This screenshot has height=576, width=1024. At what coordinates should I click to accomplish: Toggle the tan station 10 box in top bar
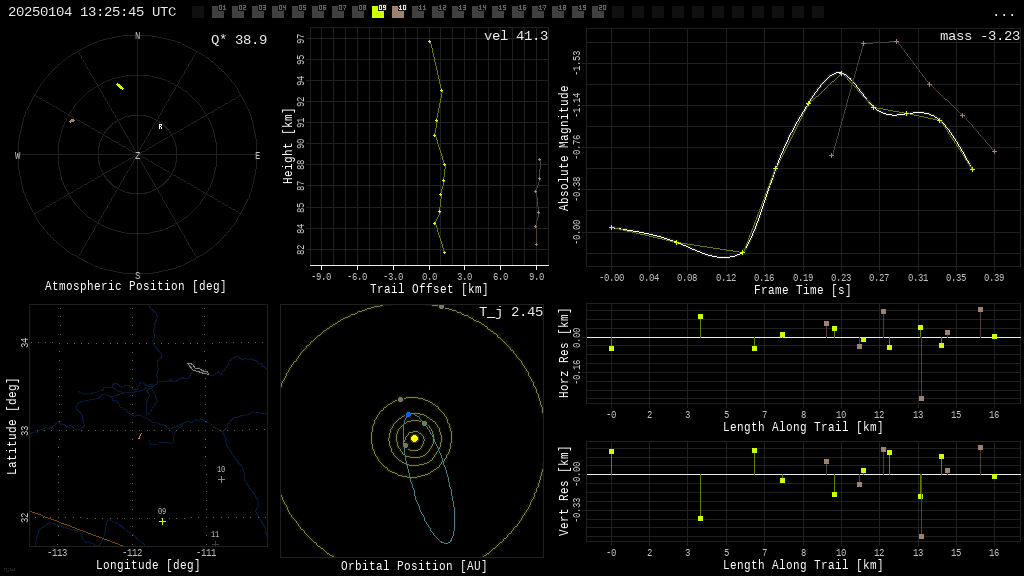[x=398, y=12]
